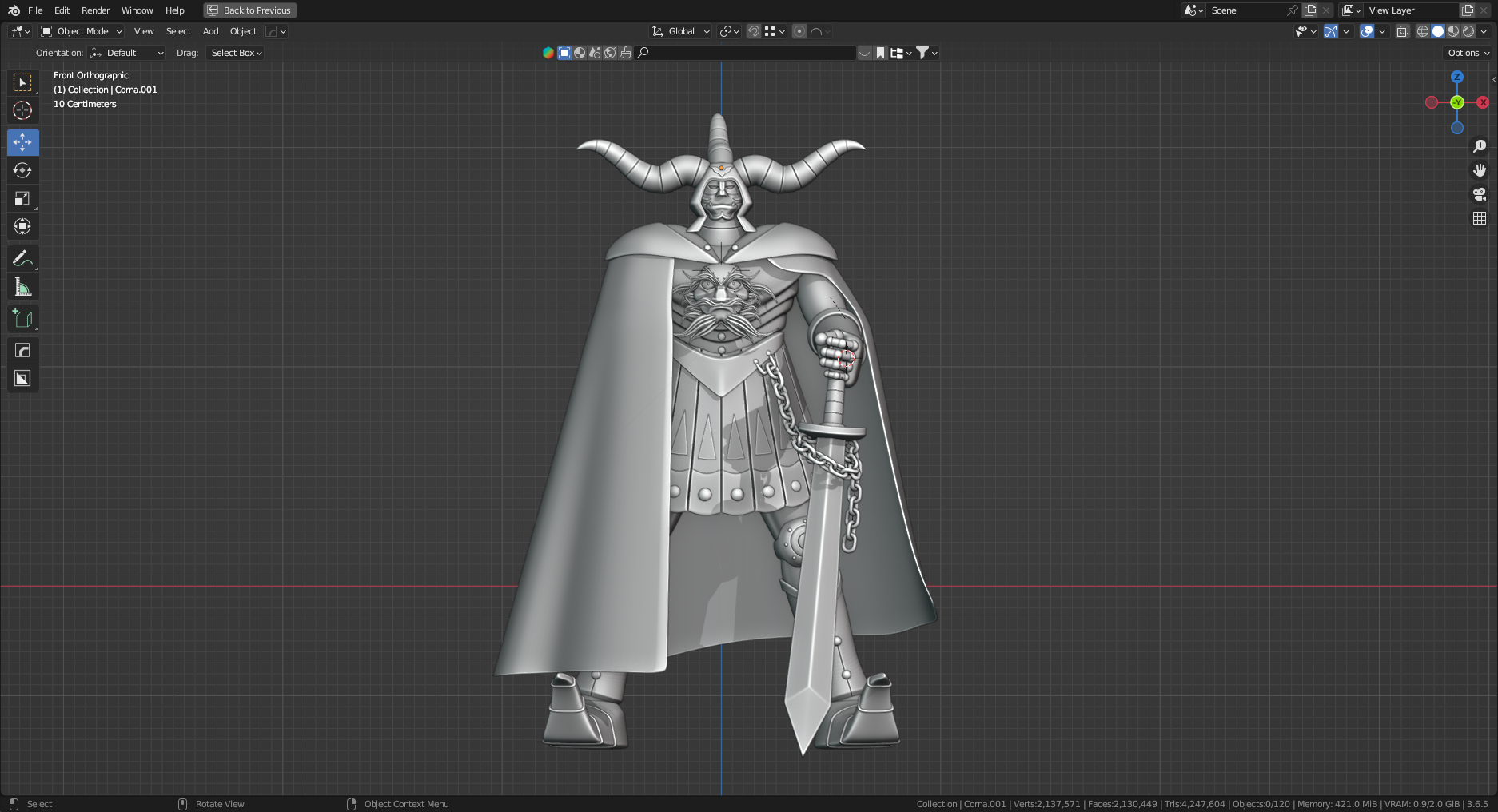1498x812 pixels.
Task: Open the viewport View menu
Action: (144, 31)
